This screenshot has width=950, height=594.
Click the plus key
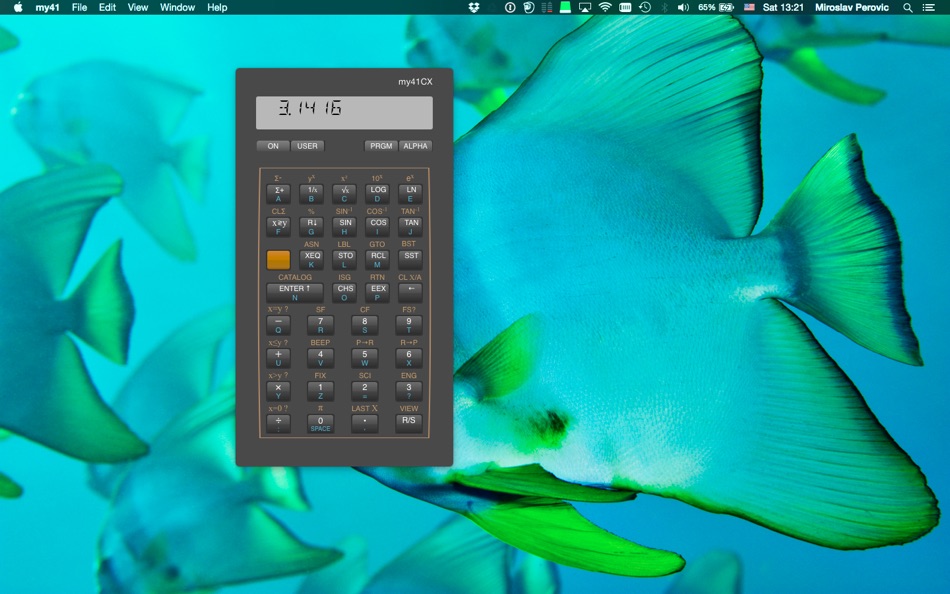coord(278,358)
